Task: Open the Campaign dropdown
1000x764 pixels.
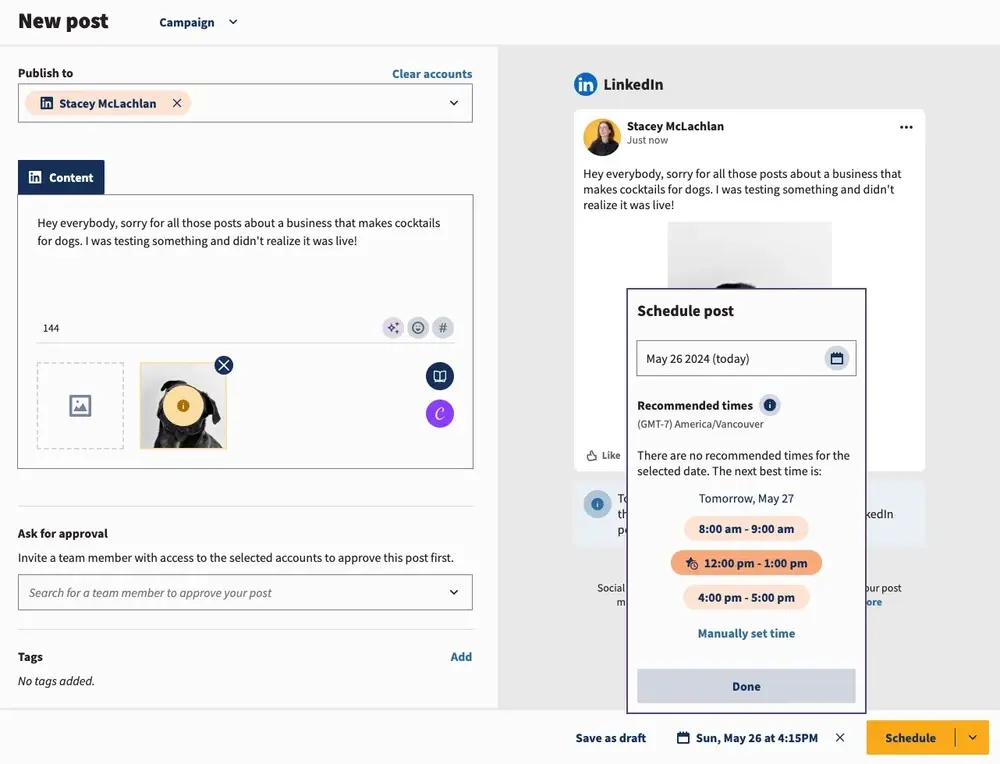Action: coord(197,21)
